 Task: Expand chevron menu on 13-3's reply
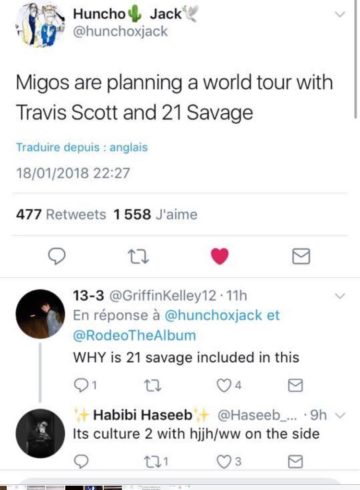pos(340,296)
